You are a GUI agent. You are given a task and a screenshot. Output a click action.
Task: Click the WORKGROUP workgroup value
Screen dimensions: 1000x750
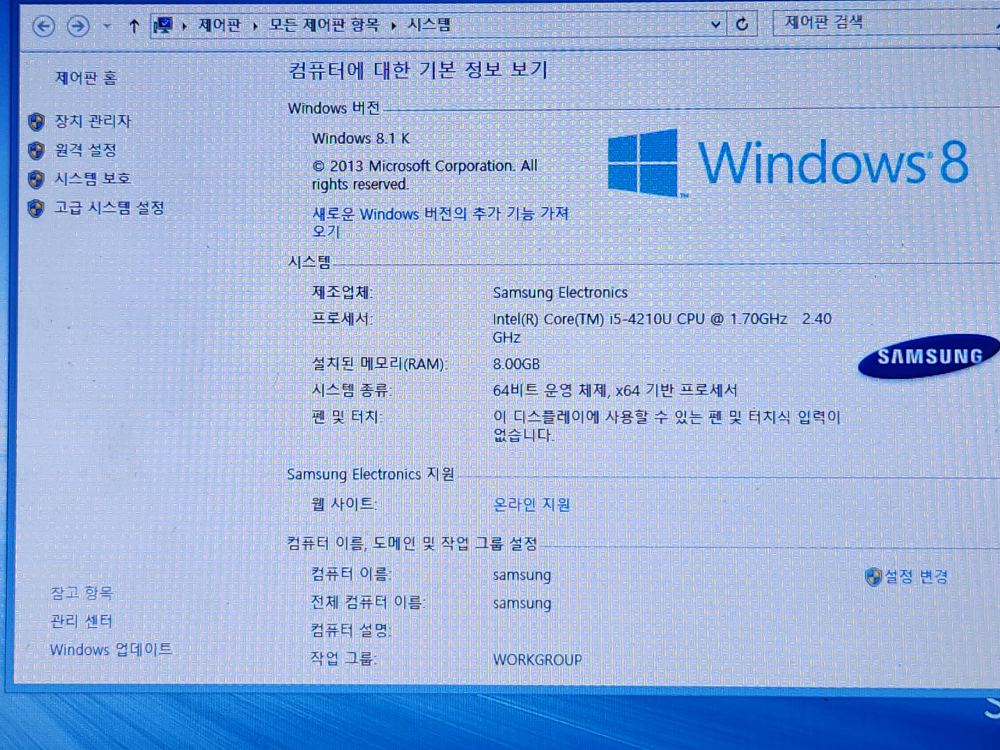tap(537, 659)
